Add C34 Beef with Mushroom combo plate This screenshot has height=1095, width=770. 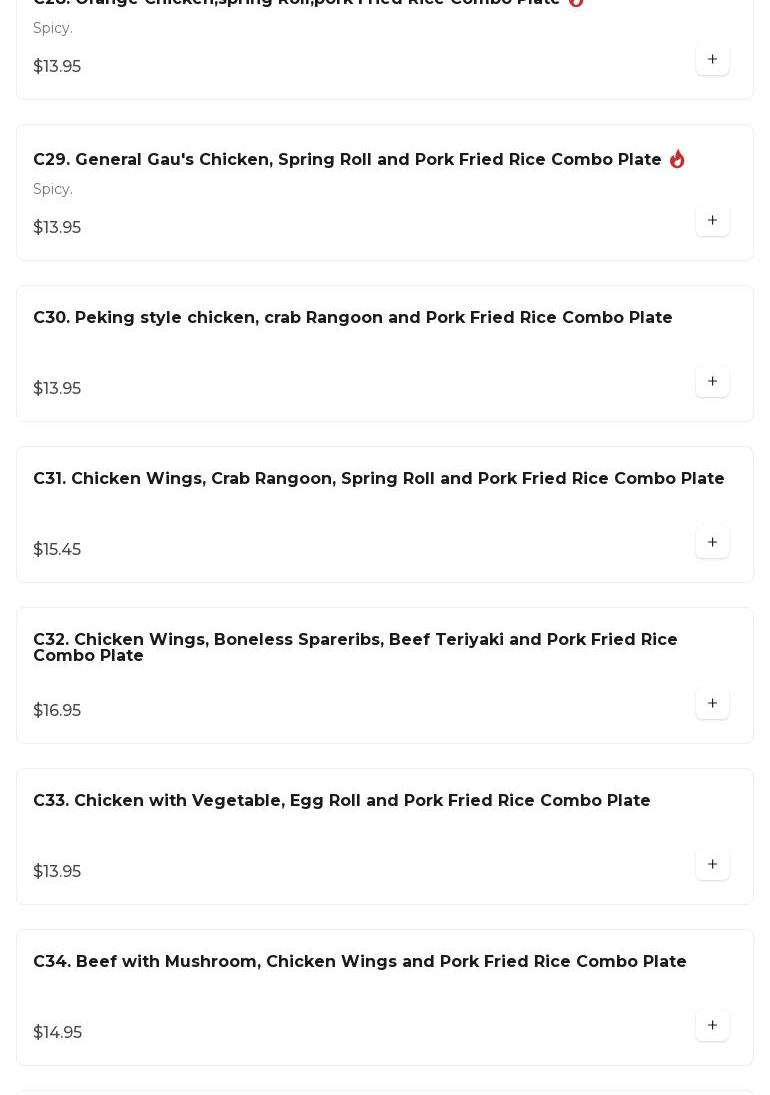[712, 1025]
